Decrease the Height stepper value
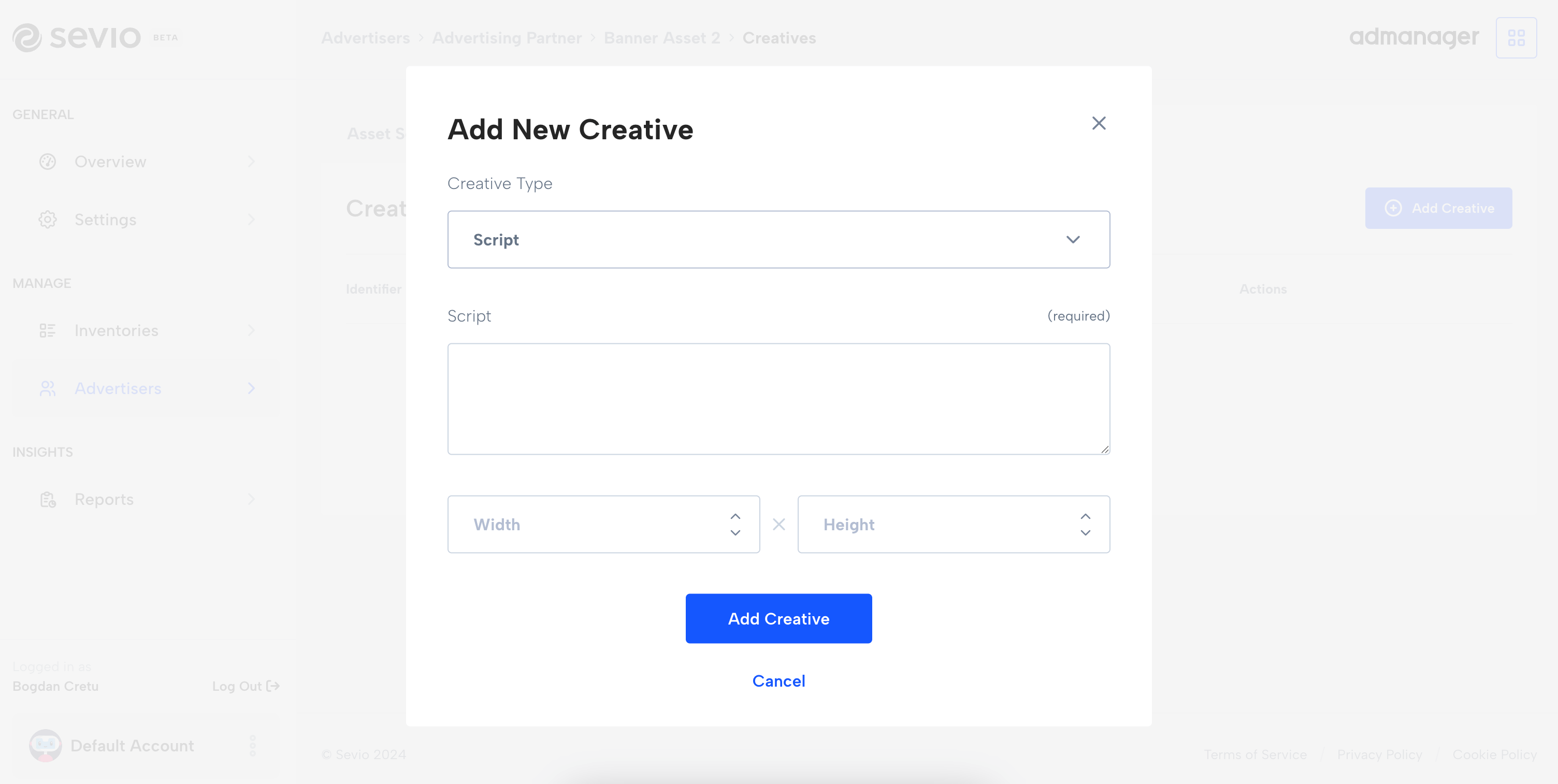This screenshot has width=1558, height=784. pos(1085,532)
